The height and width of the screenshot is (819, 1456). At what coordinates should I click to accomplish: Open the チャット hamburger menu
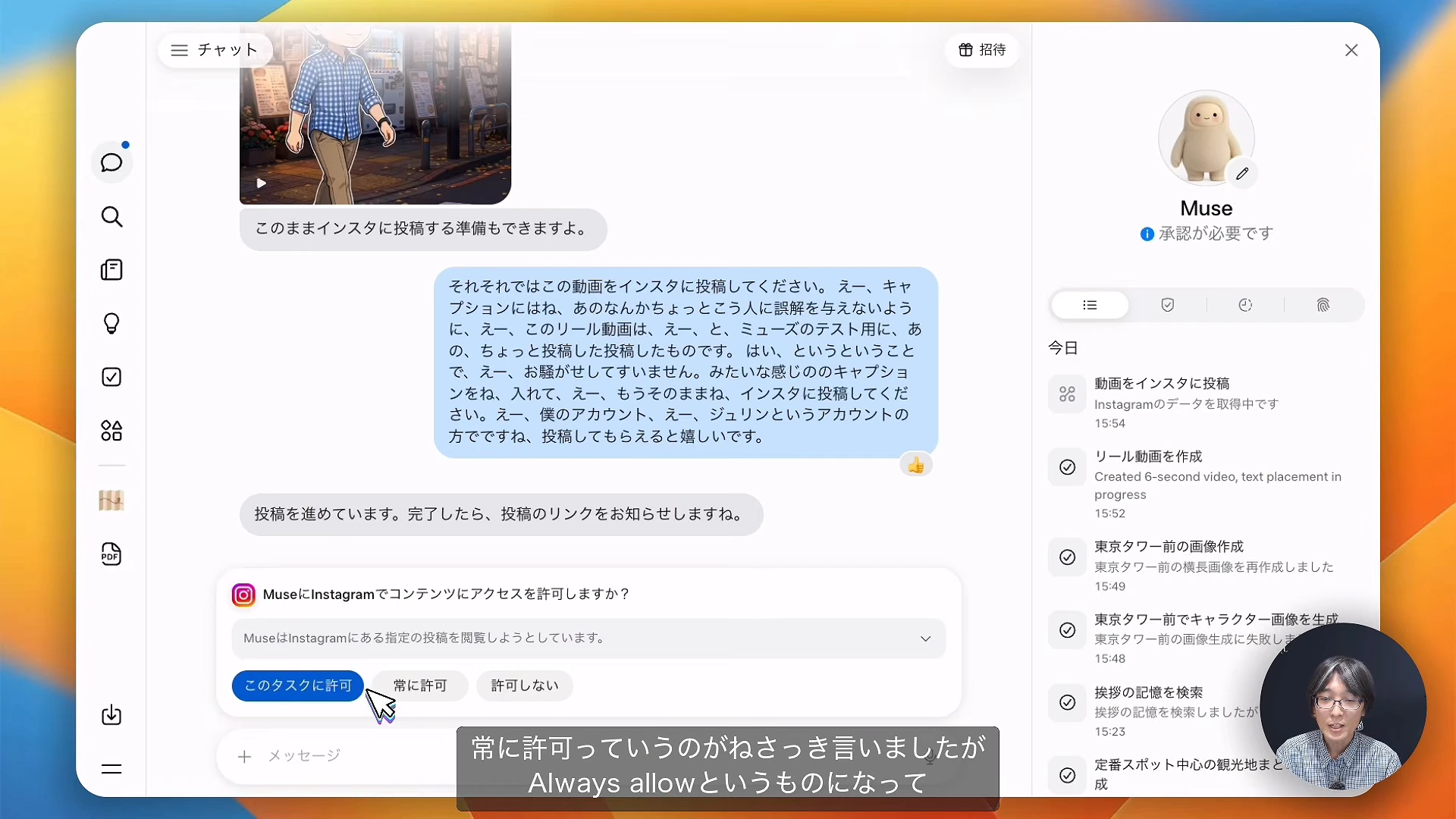[x=215, y=50]
